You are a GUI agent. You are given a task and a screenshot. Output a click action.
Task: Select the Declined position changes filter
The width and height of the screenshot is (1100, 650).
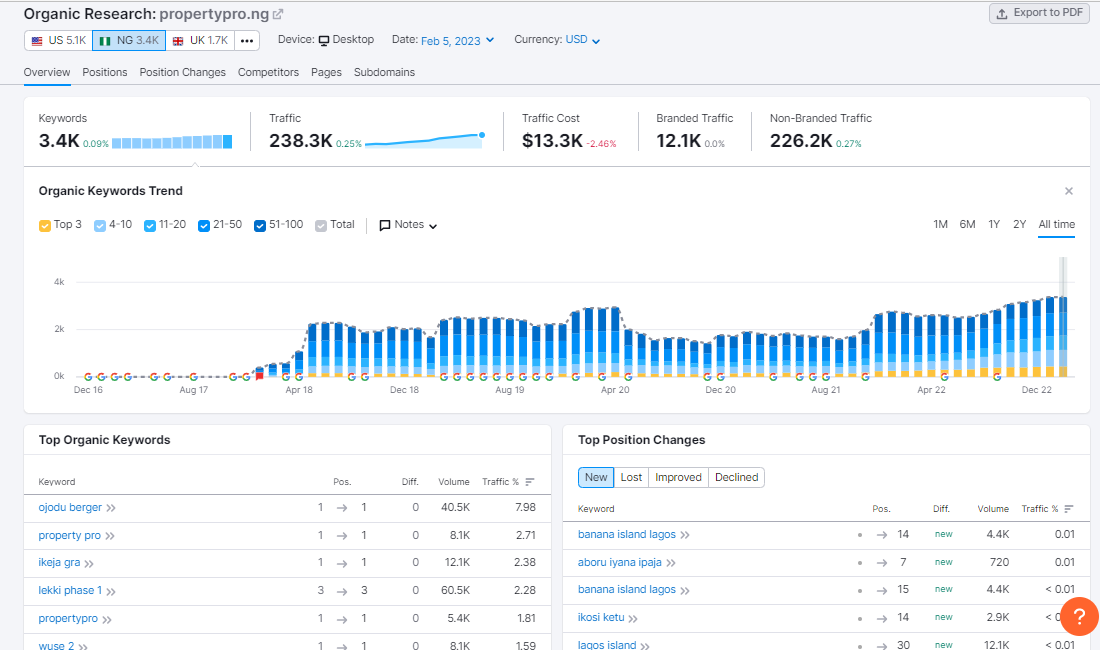tap(737, 478)
